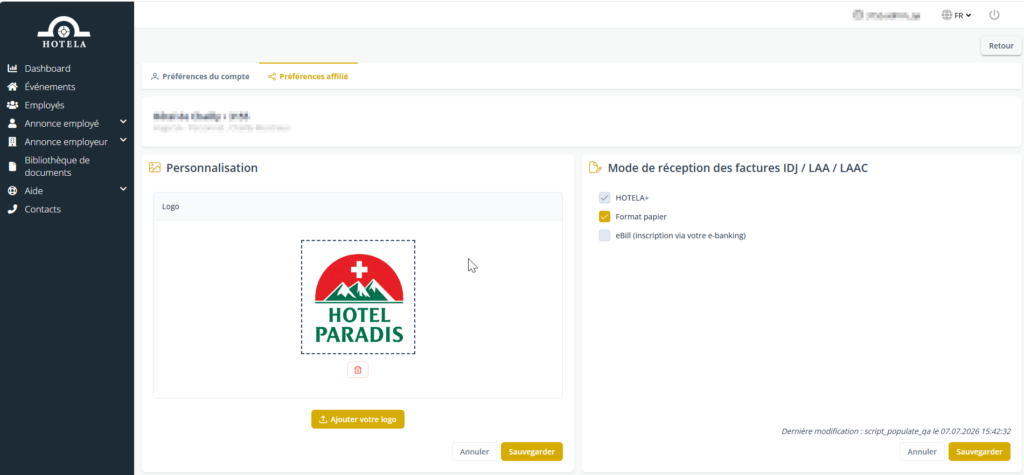Viewport: 1024px width, 475px height.
Task: Open Bibliothèque de documents page
Action: pyautogui.click(x=57, y=167)
